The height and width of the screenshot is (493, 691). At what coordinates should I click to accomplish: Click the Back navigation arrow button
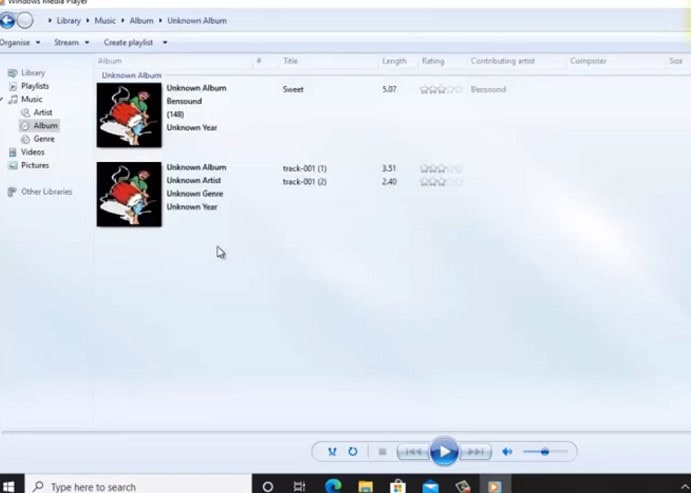coord(7,20)
